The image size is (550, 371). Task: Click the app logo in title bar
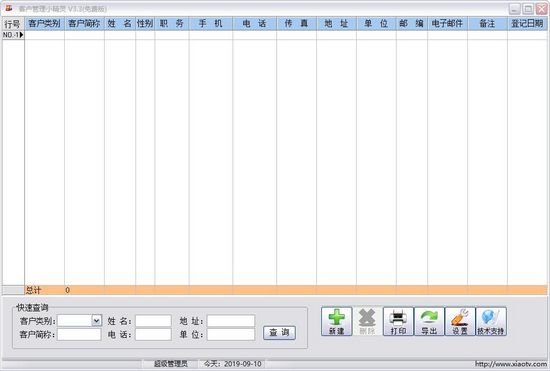tap(9, 8)
